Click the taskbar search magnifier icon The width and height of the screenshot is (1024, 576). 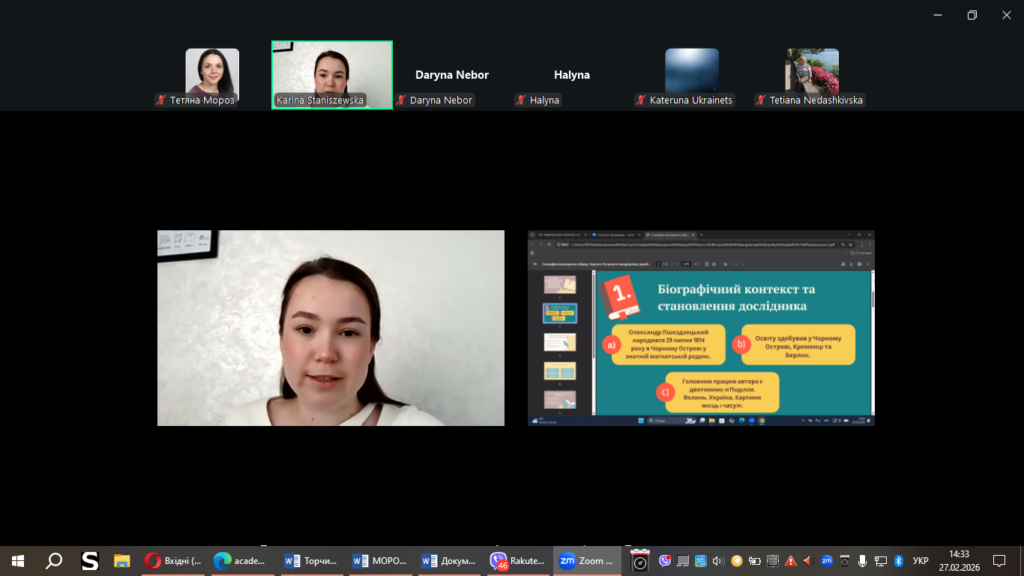[54, 560]
